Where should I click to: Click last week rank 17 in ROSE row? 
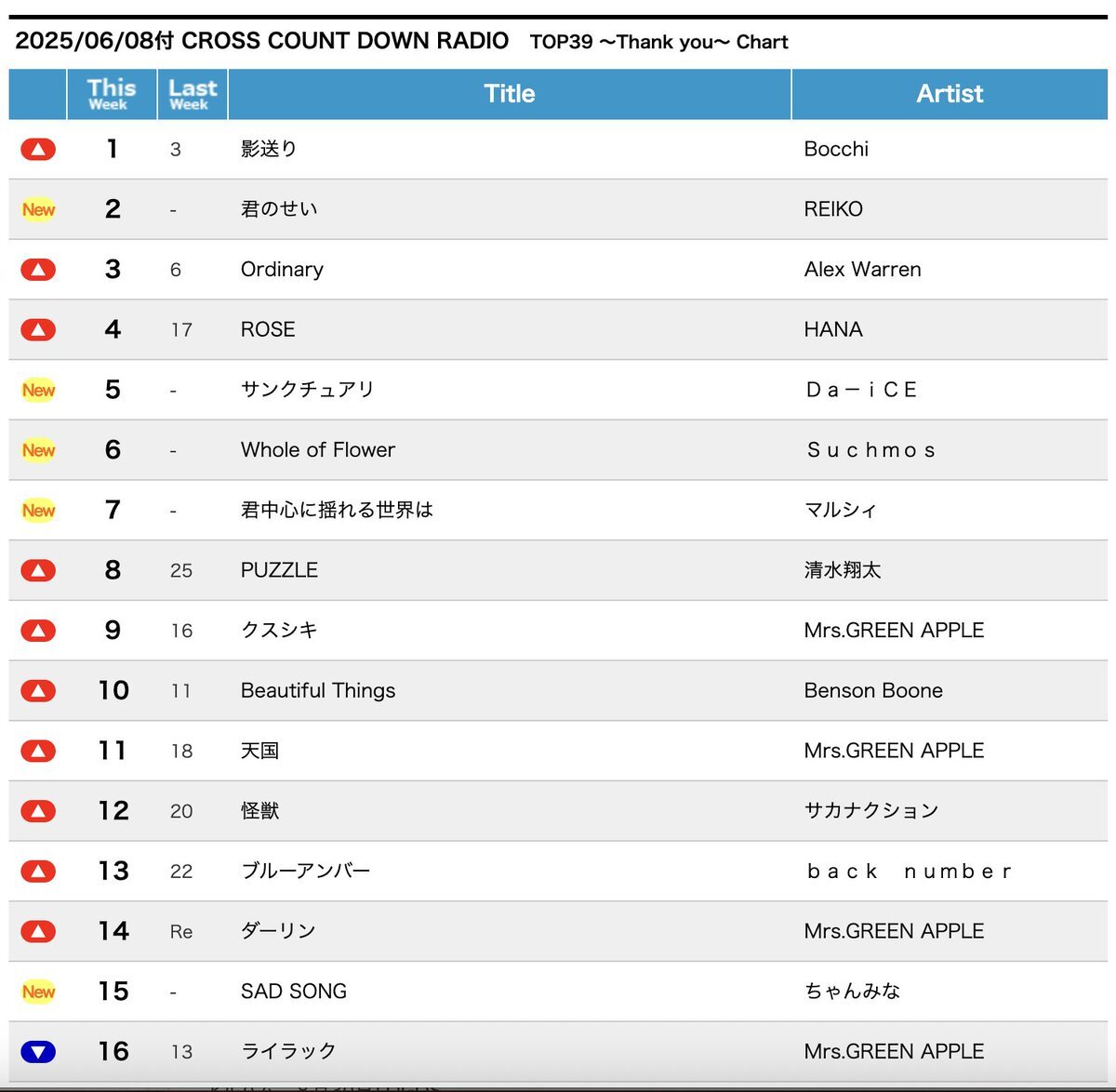(x=181, y=330)
